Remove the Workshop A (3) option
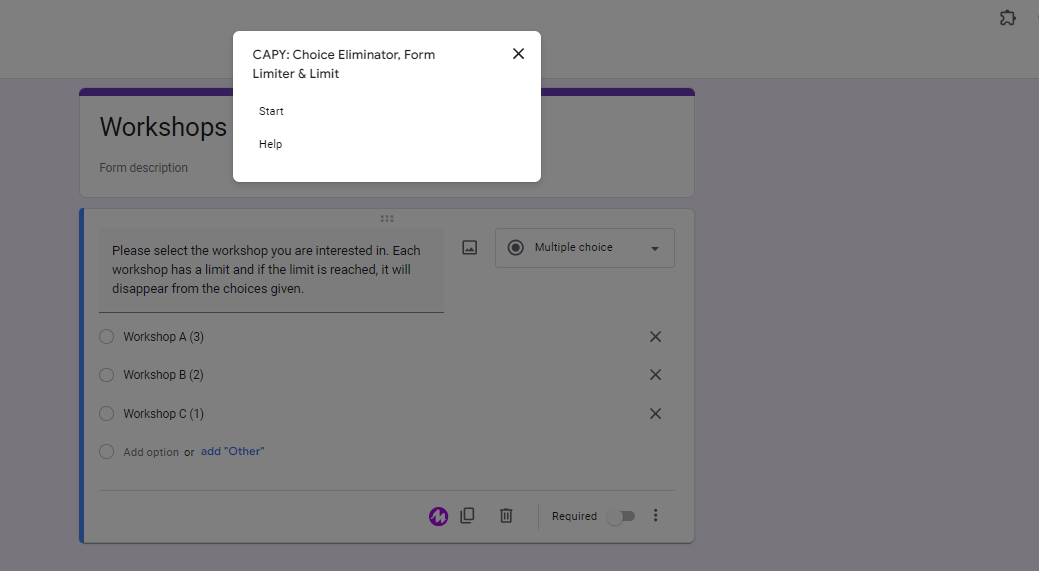1039x571 pixels. point(655,337)
